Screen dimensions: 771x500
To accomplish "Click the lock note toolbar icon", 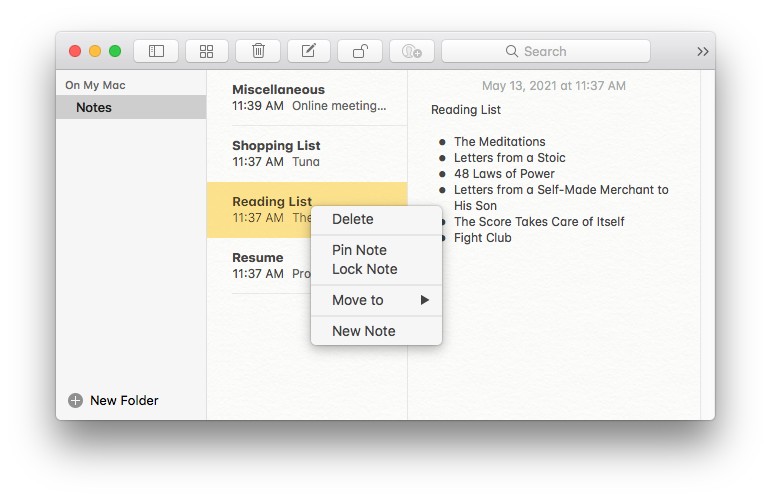I will point(360,51).
